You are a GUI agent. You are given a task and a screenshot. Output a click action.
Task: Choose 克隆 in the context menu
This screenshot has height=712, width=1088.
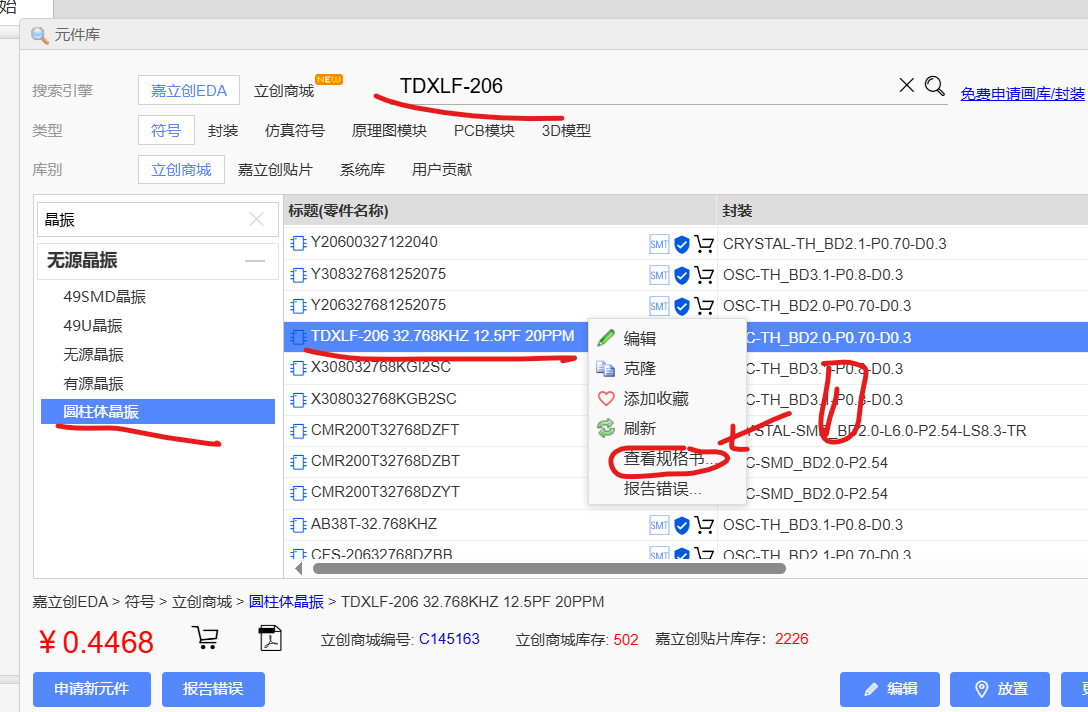point(667,368)
